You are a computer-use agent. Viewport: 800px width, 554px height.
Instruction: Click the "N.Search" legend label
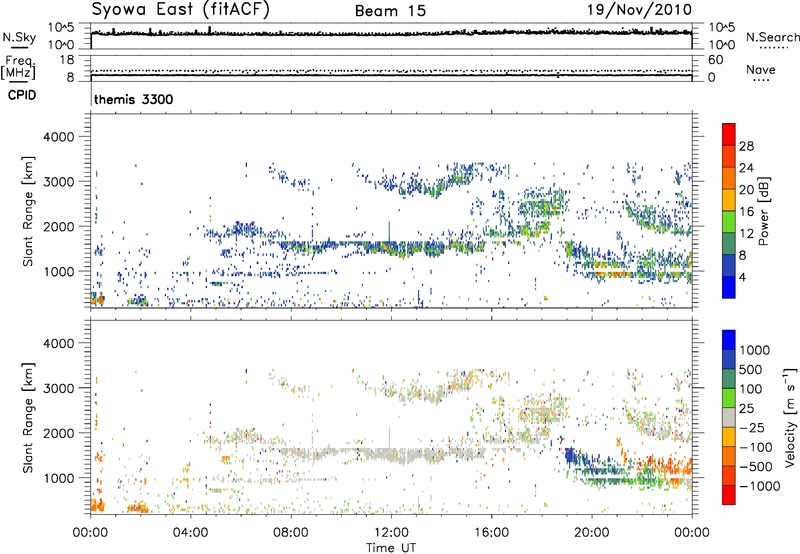click(772, 37)
